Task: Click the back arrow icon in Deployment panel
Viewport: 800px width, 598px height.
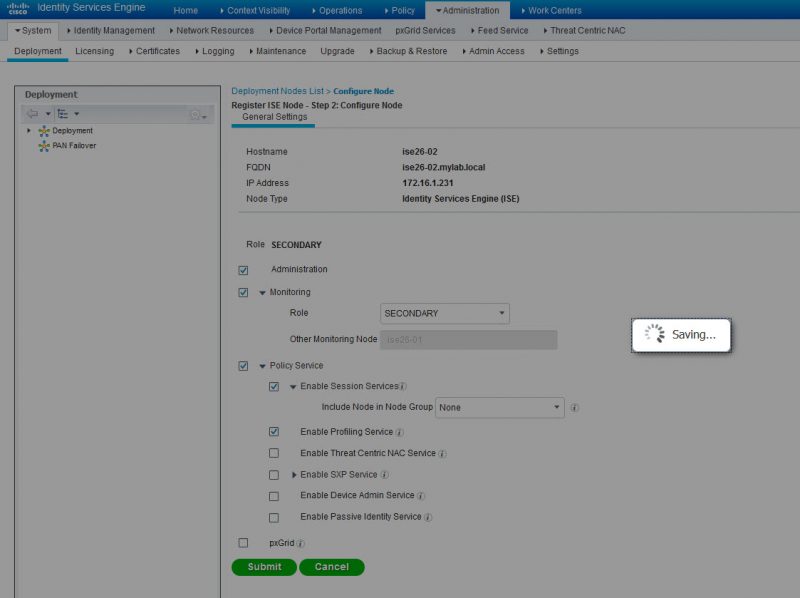Action: pyautogui.click(x=33, y=112)
